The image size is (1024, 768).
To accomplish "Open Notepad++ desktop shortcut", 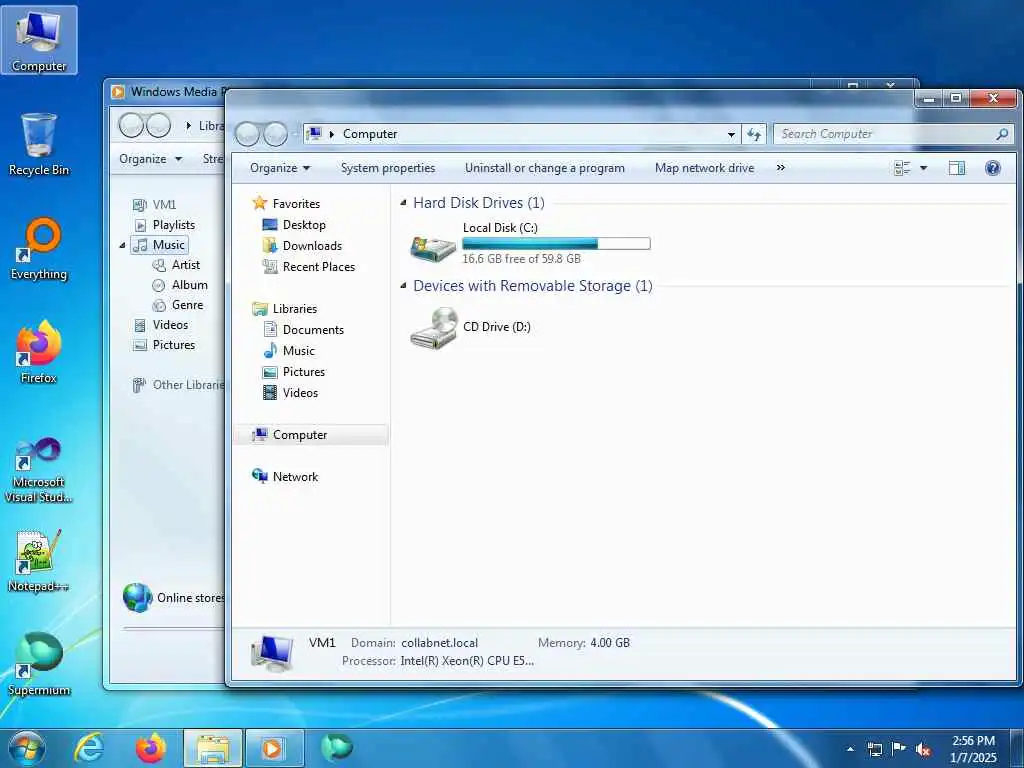I will pos(39,560).
